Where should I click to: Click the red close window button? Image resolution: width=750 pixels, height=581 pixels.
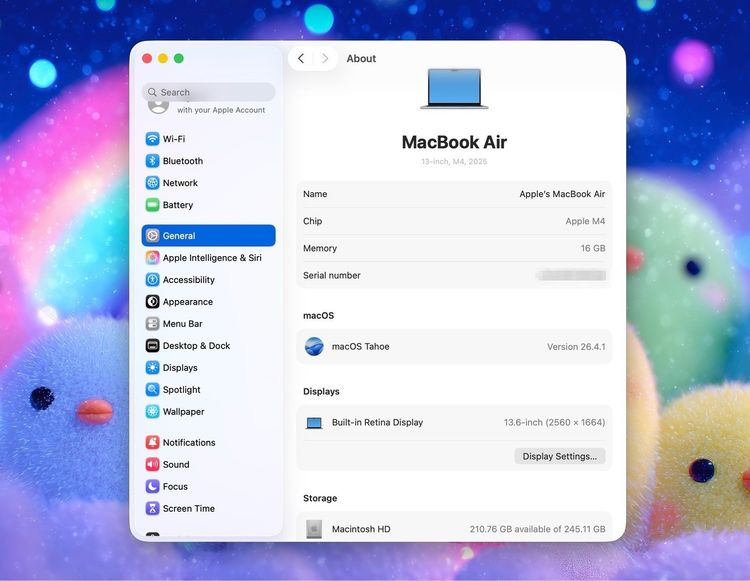click(x=147, y=58)
